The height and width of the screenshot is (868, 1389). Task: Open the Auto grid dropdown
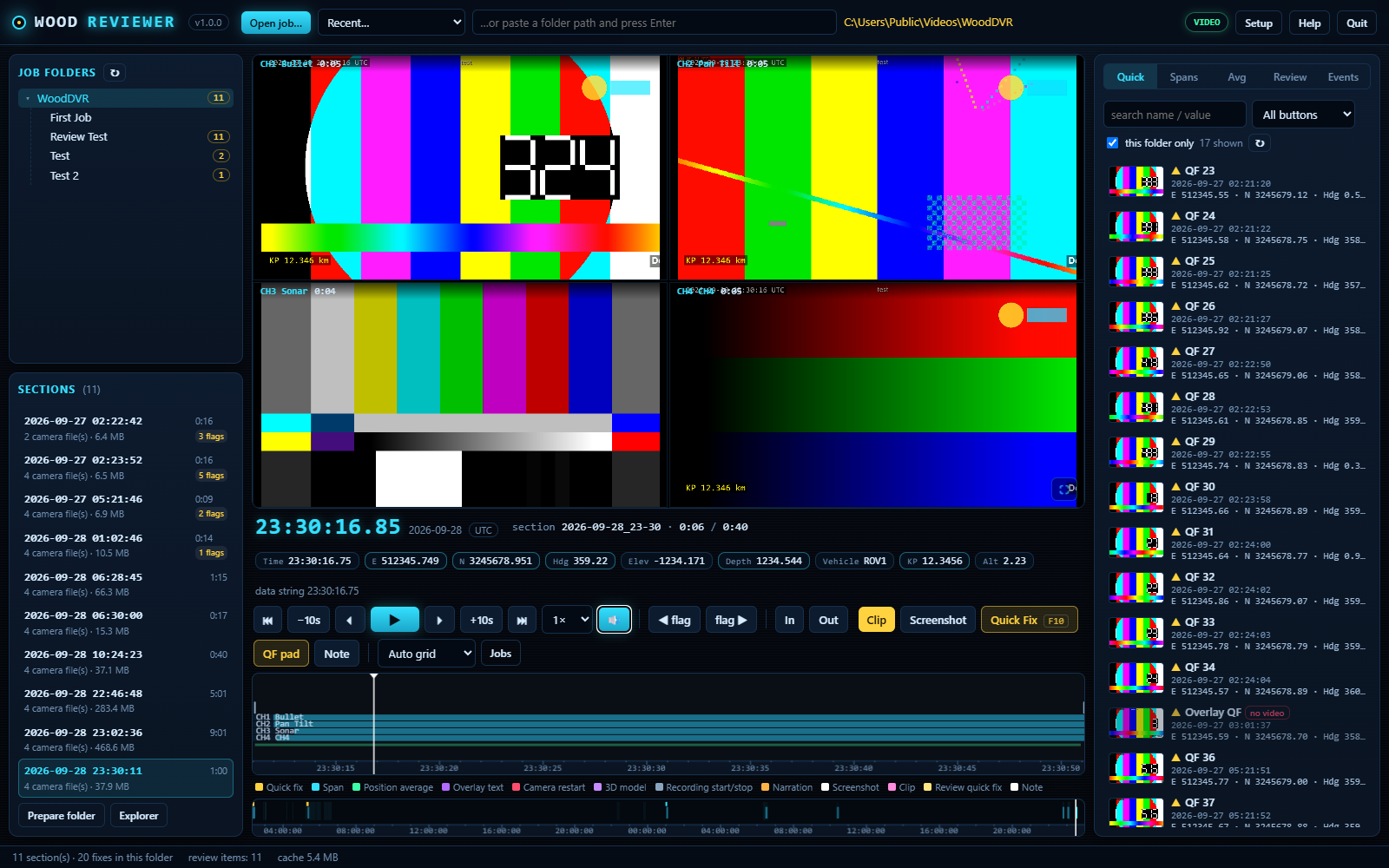point(427,654)
